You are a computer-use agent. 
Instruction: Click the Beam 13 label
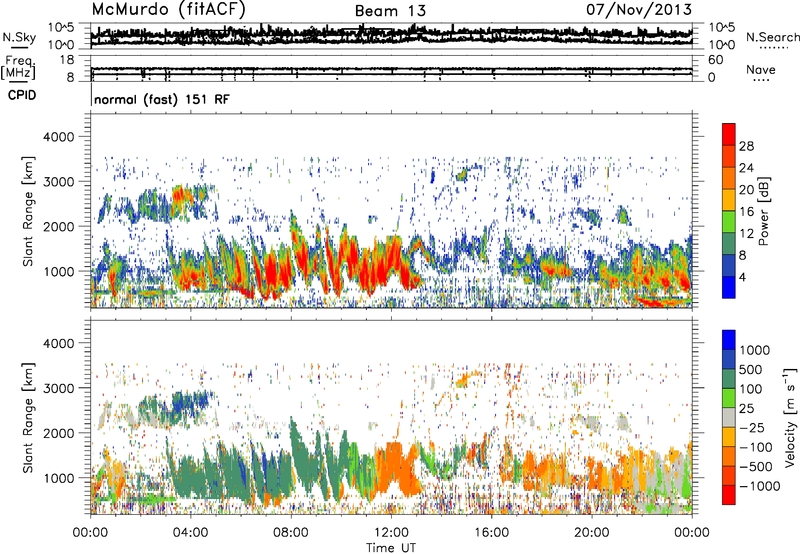click(x=390, y=11)
